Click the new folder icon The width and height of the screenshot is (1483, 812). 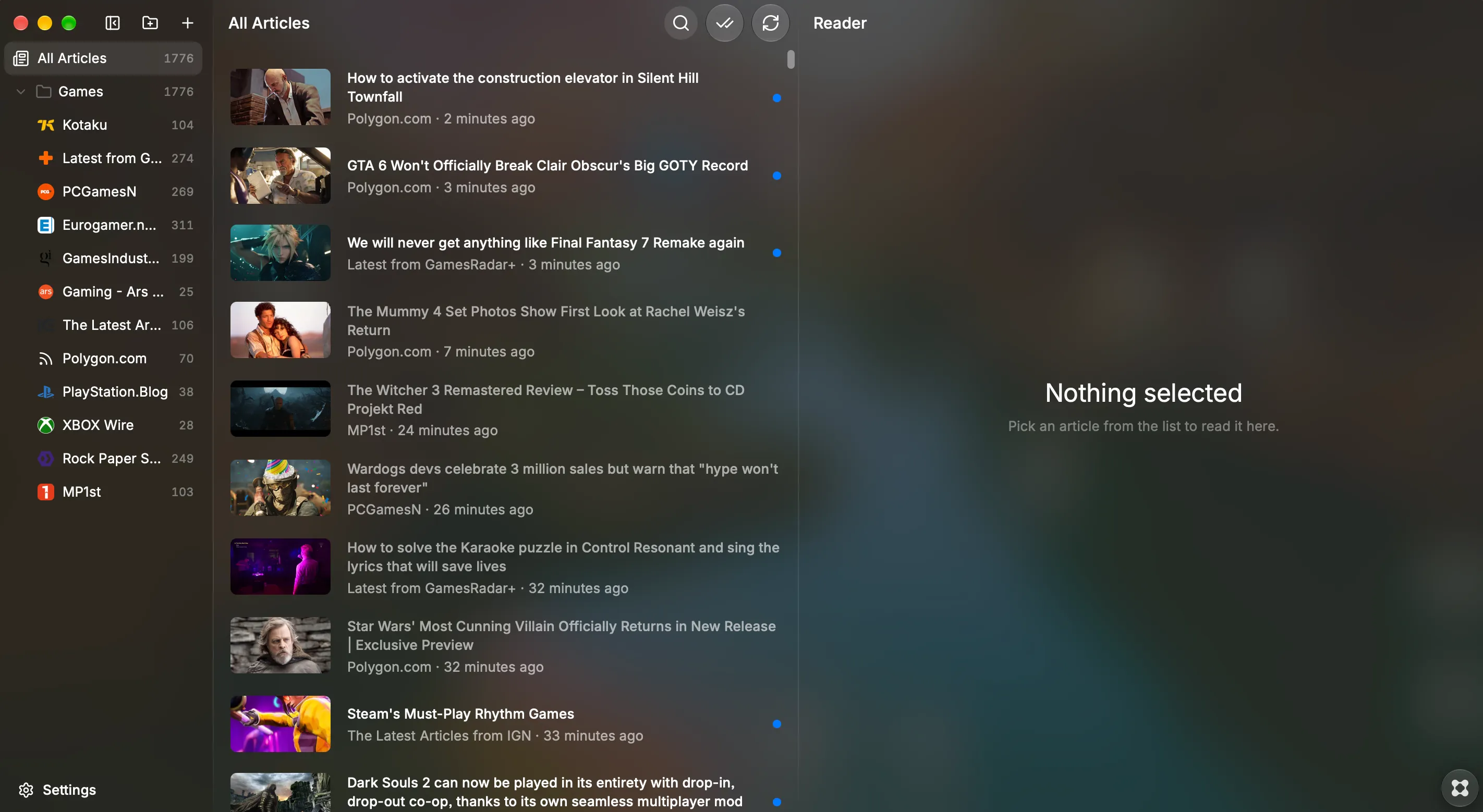tap(150, 23)
